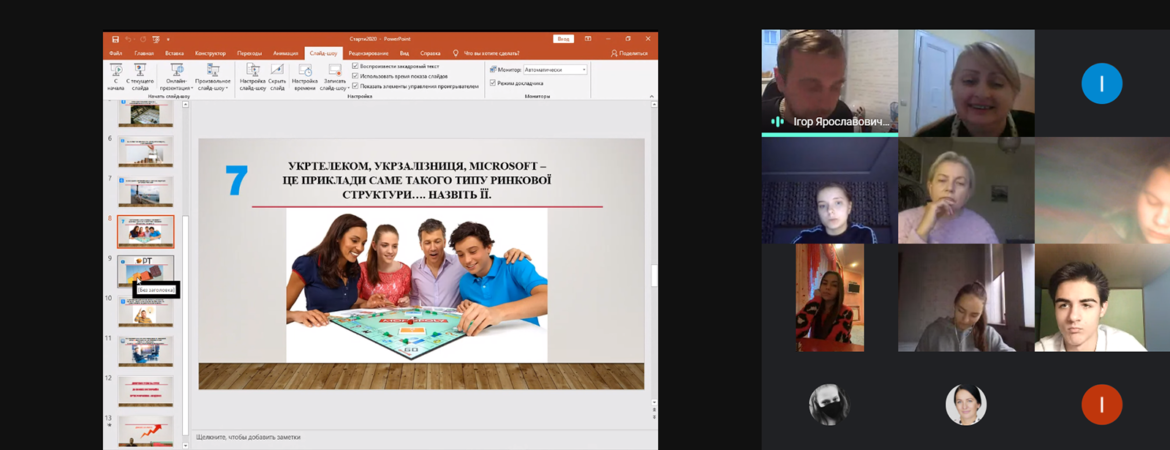Viewport: 1170px width, 450px height.
Task: Click the video tile of man in white shirt
Action: point(1102,298)
